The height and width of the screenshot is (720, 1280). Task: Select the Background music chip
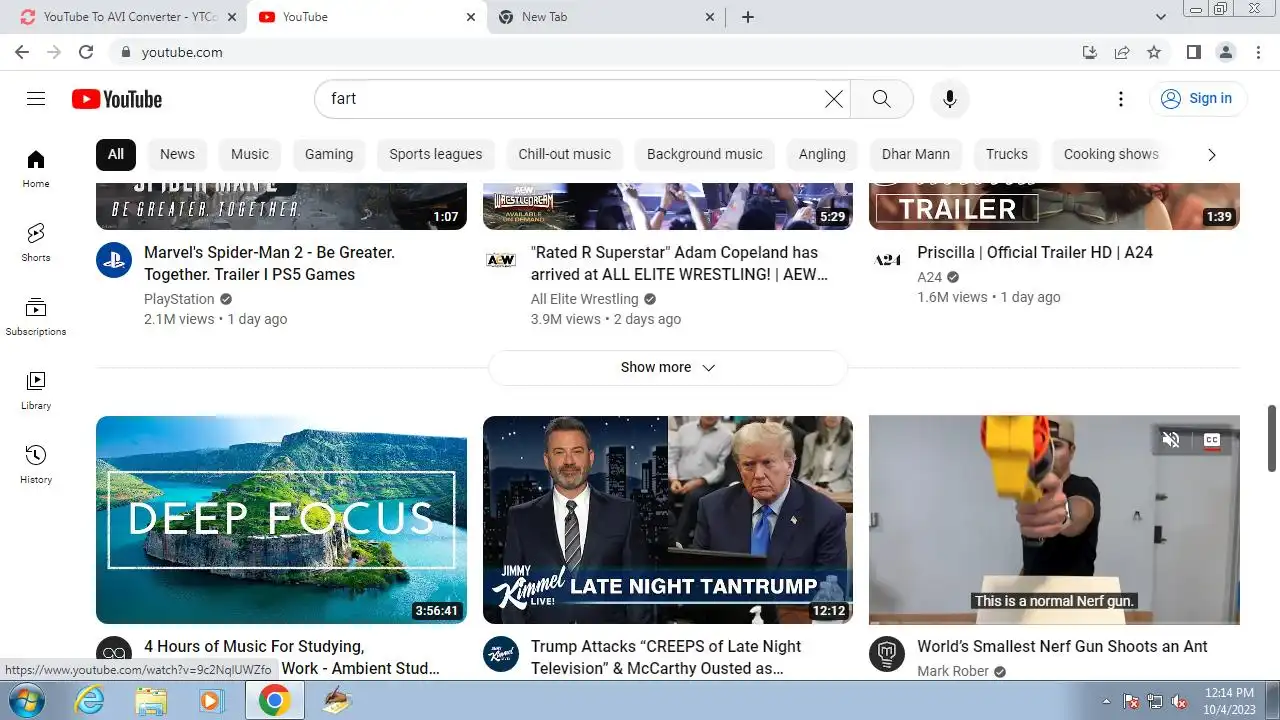coord(705,154)
